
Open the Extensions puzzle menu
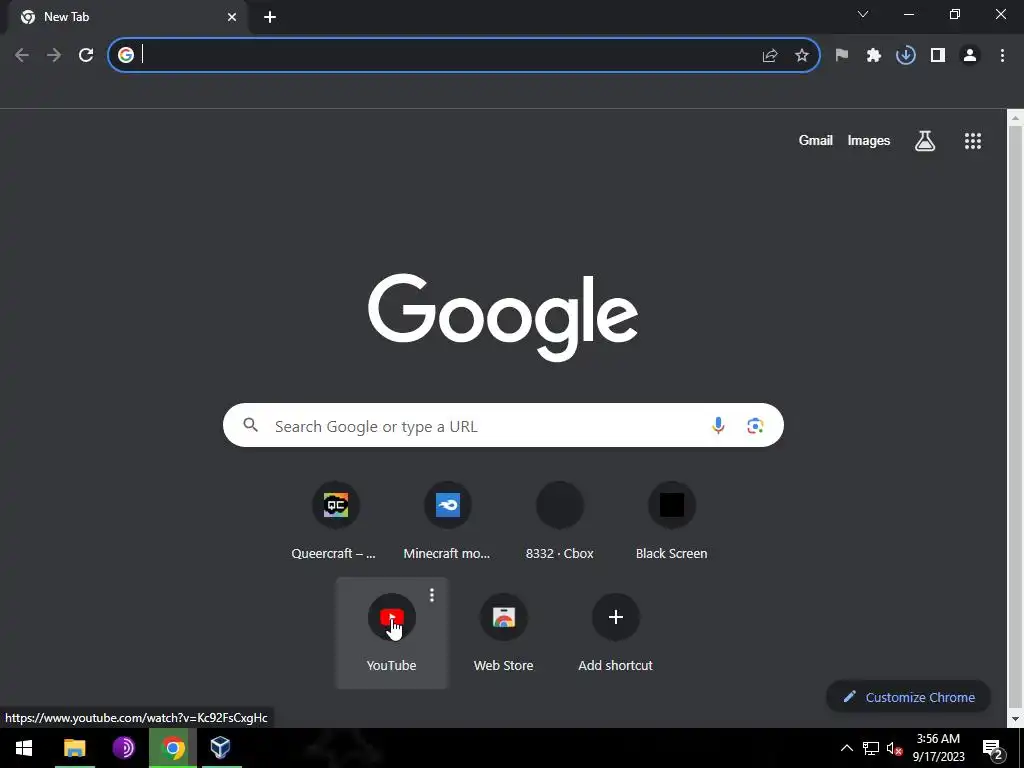tap(874, 56)
